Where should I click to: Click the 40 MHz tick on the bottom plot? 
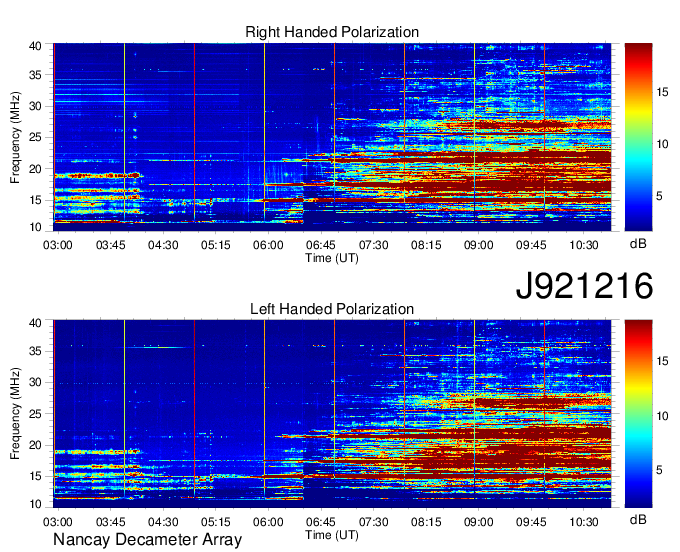pos(35,323)
